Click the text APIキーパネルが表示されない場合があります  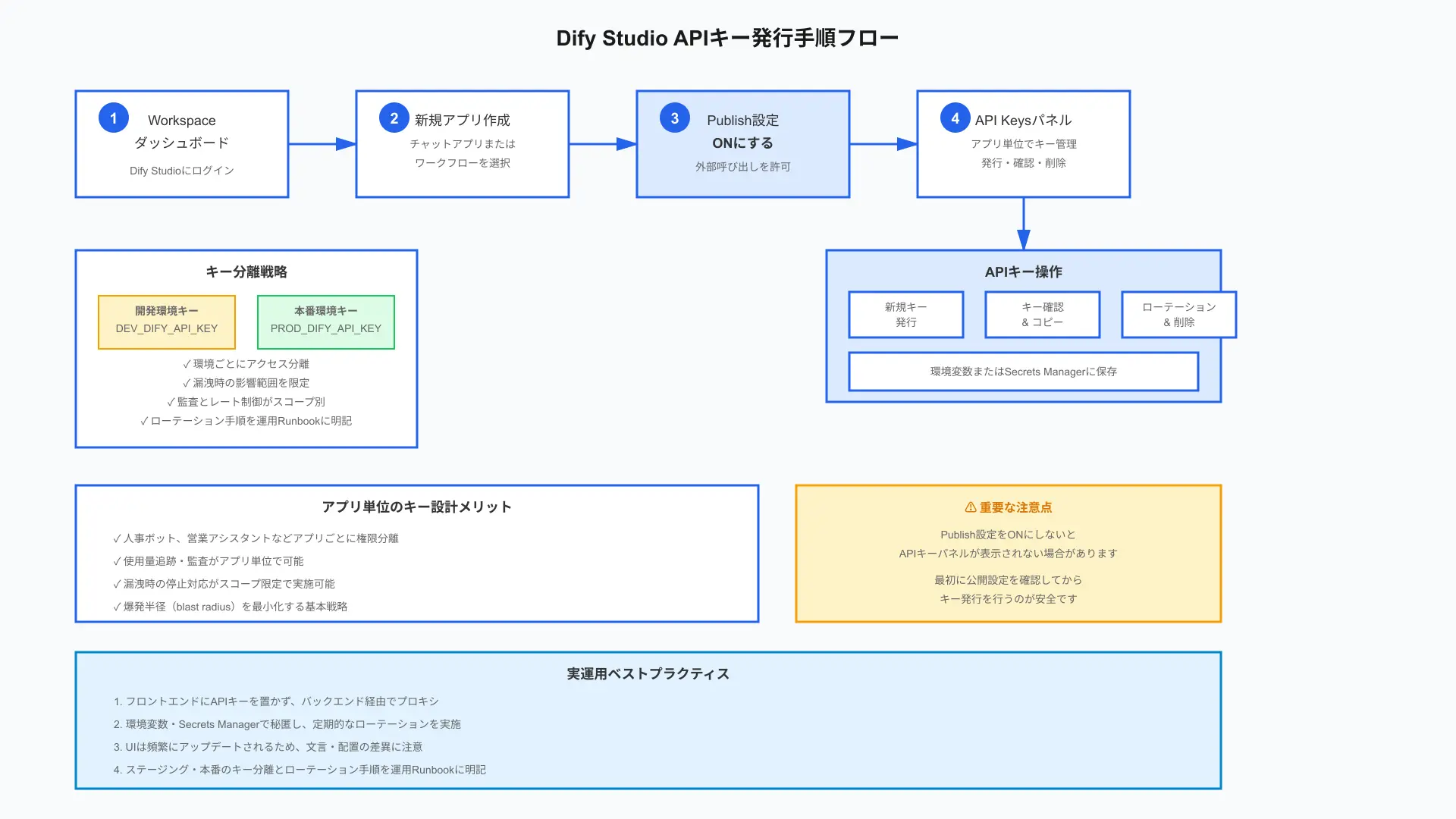pyautogui.click(x=1009, y=553)
